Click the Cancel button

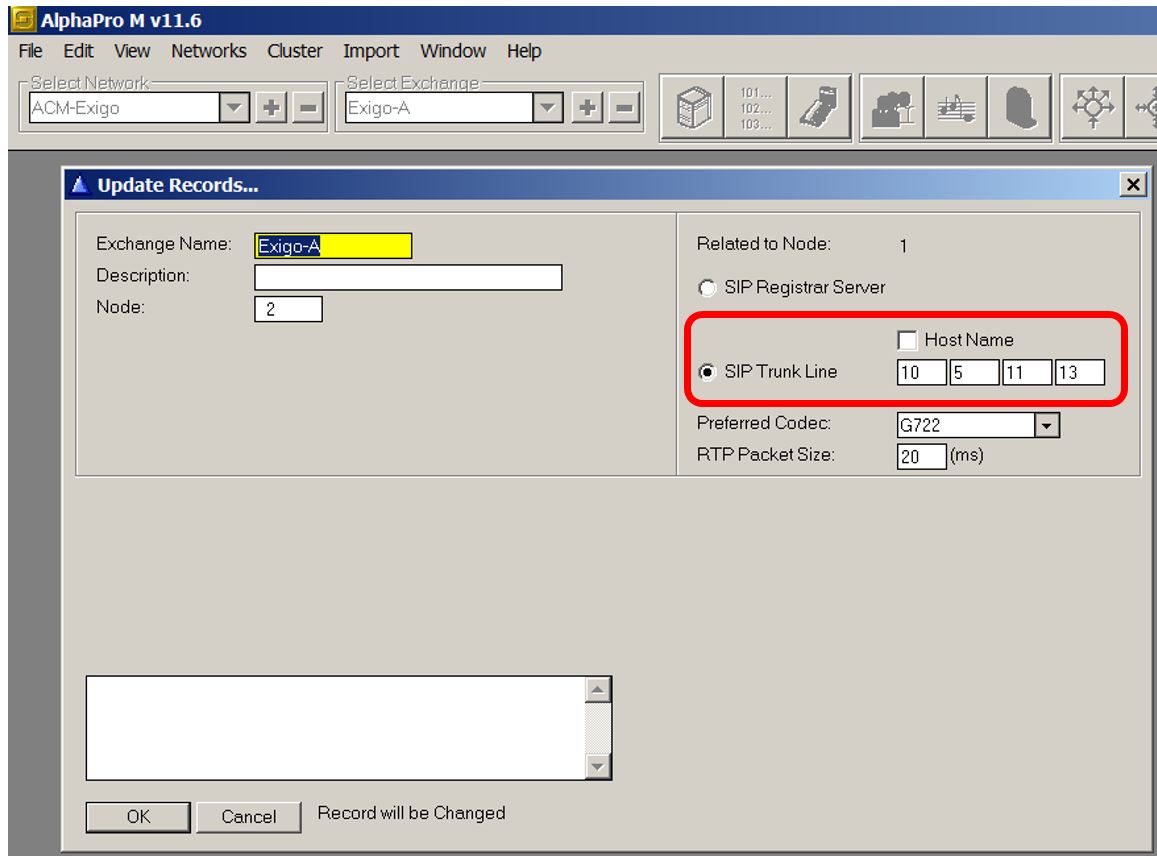click(x=249, y=816)
